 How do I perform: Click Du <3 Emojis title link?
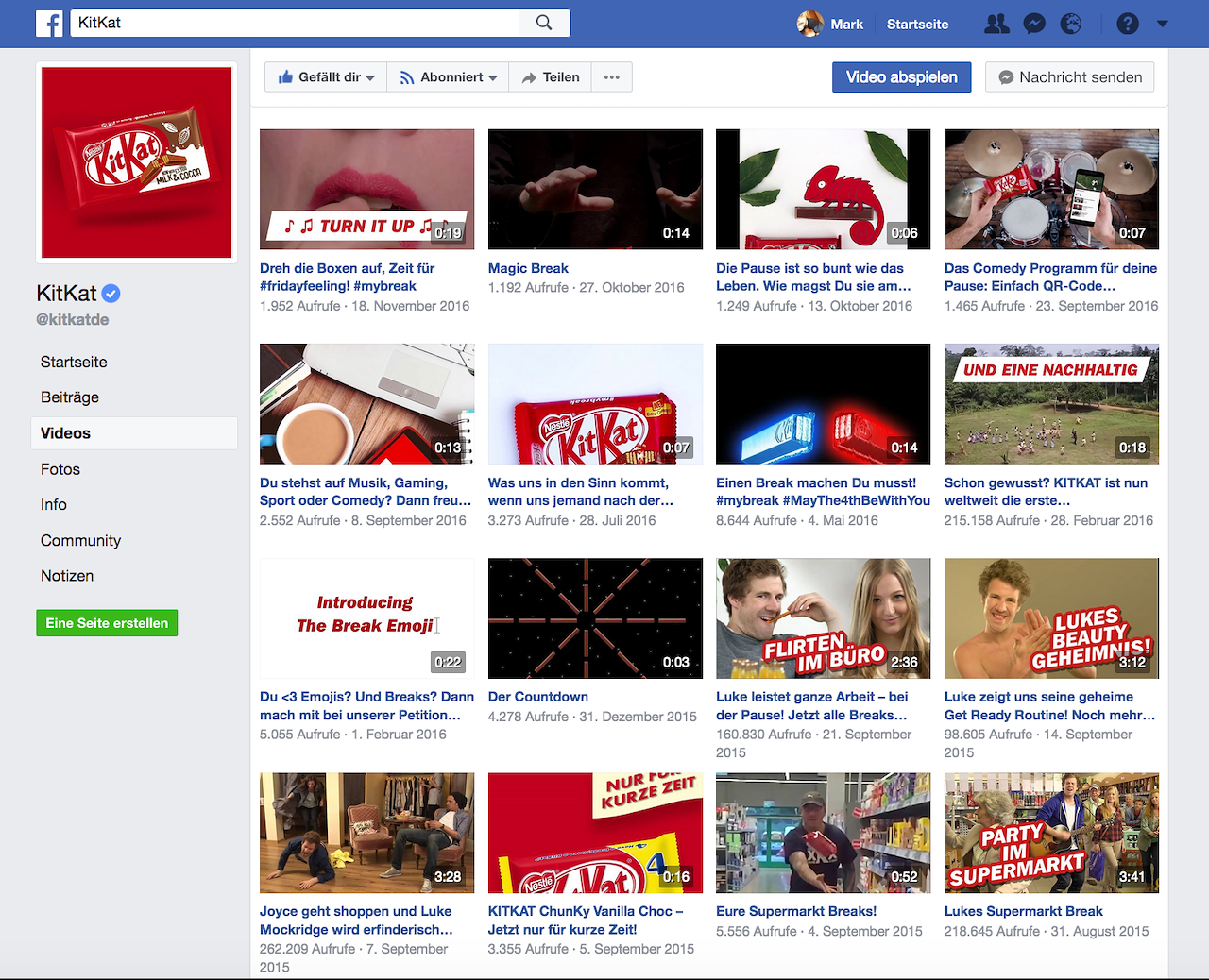[366, 705]
